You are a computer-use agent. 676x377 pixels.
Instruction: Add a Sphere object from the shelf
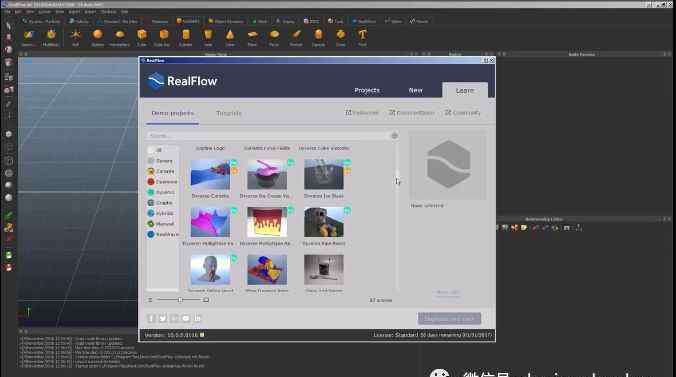98,36
